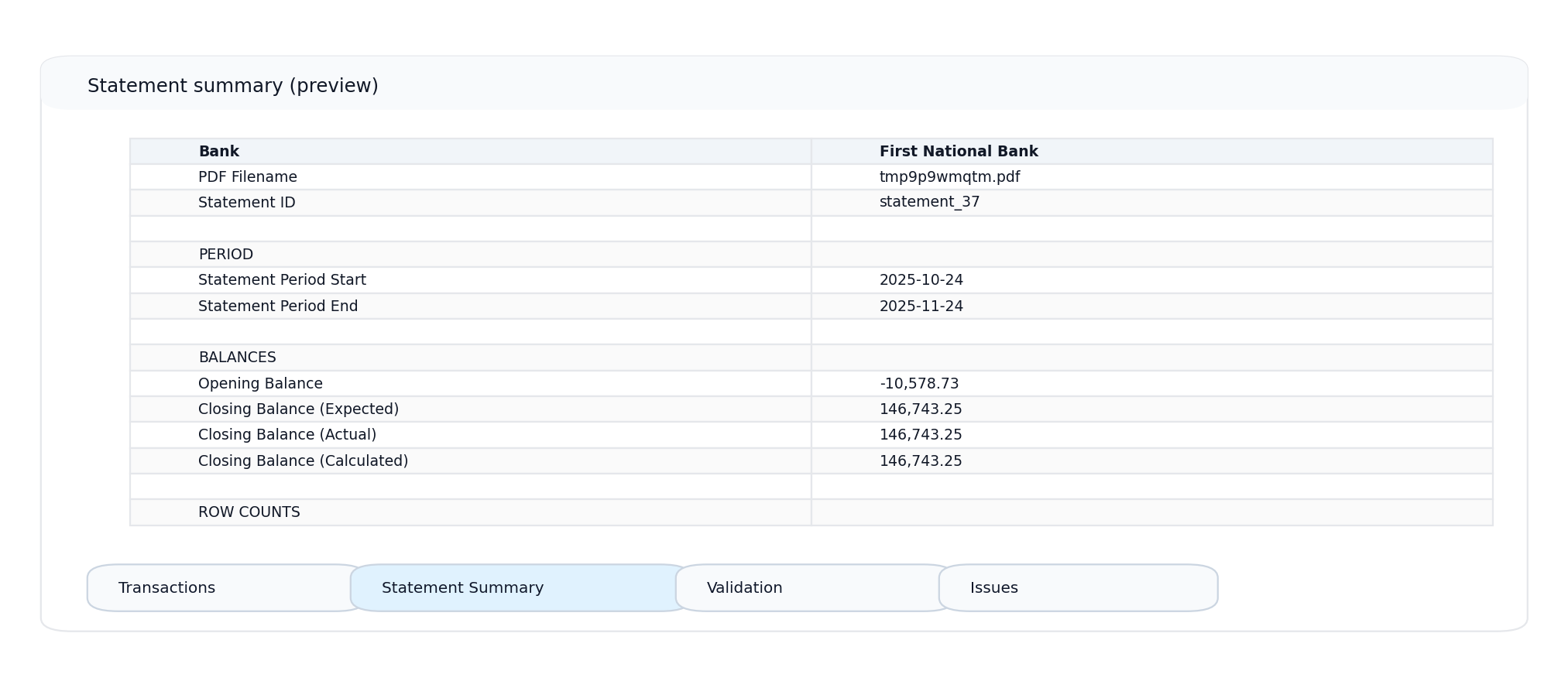Screen dimensions: 1568x688
Task: Select the date '2025-10-24'
Action: click(921, 280)
